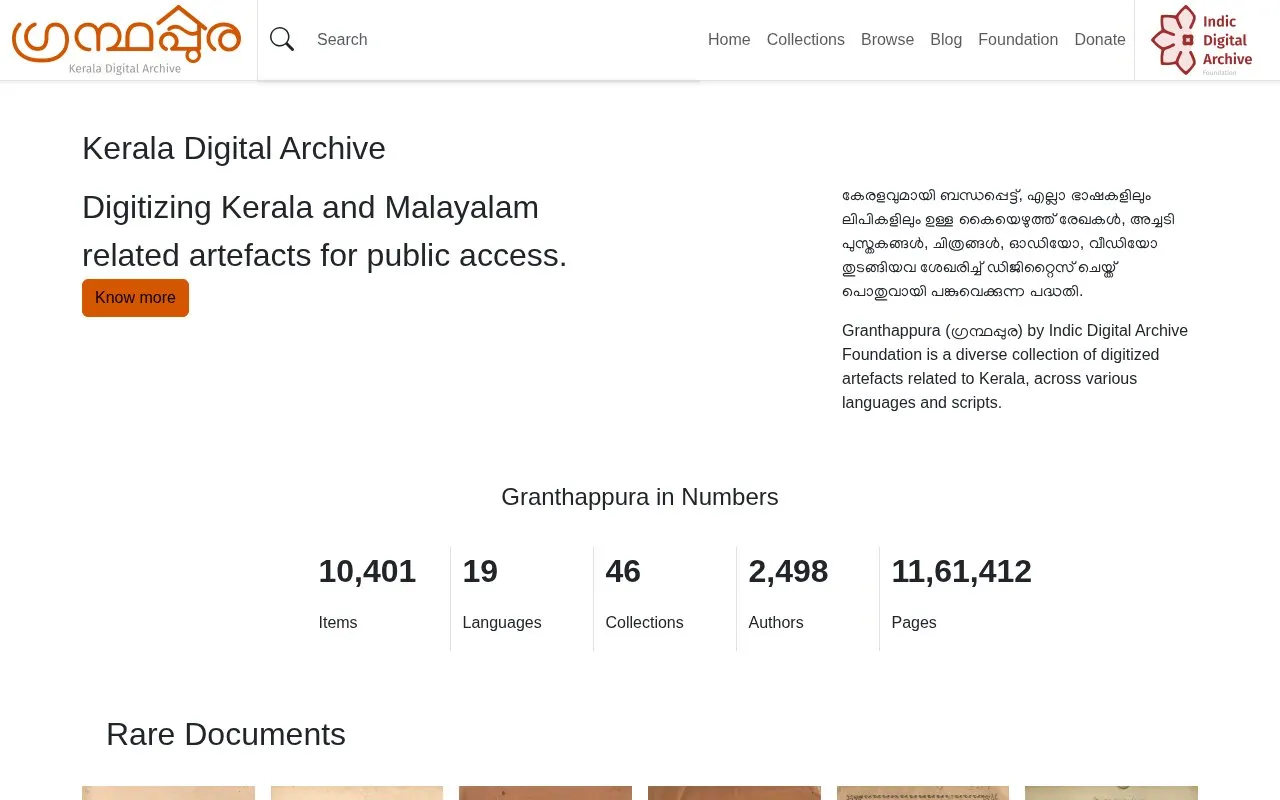Open the Indic Digital Archive Foundation logo

(1201, 40)
